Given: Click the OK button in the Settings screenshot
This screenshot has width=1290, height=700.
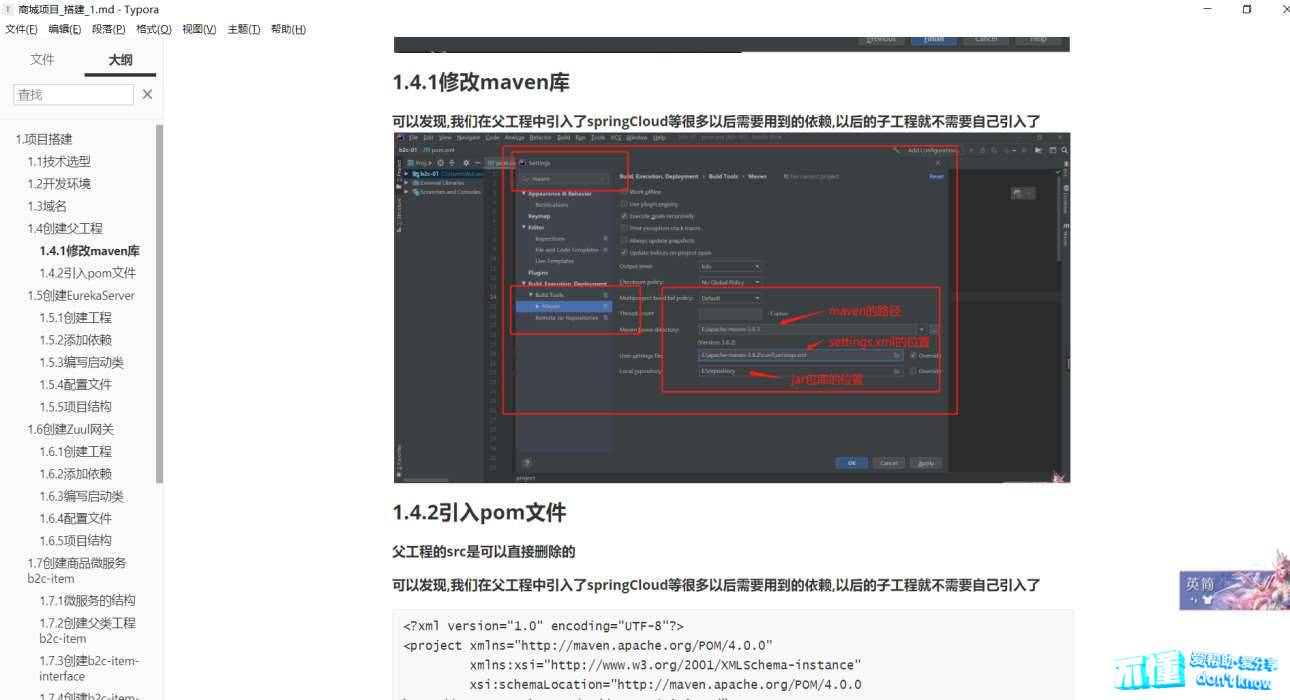Looking at the screenshot, I should pyautogui.click(x=851, y=463).
